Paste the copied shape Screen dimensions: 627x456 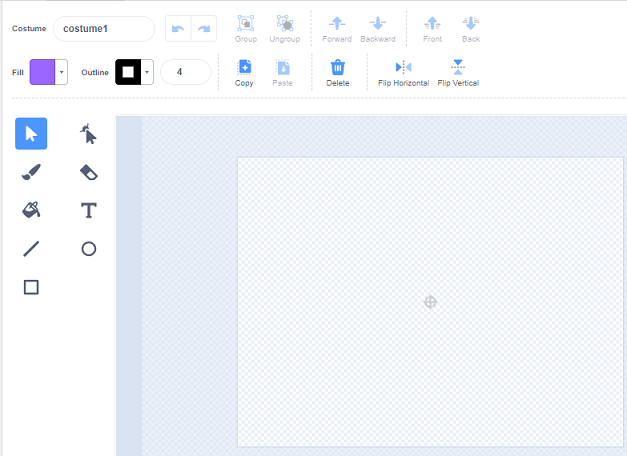[283, 73]
